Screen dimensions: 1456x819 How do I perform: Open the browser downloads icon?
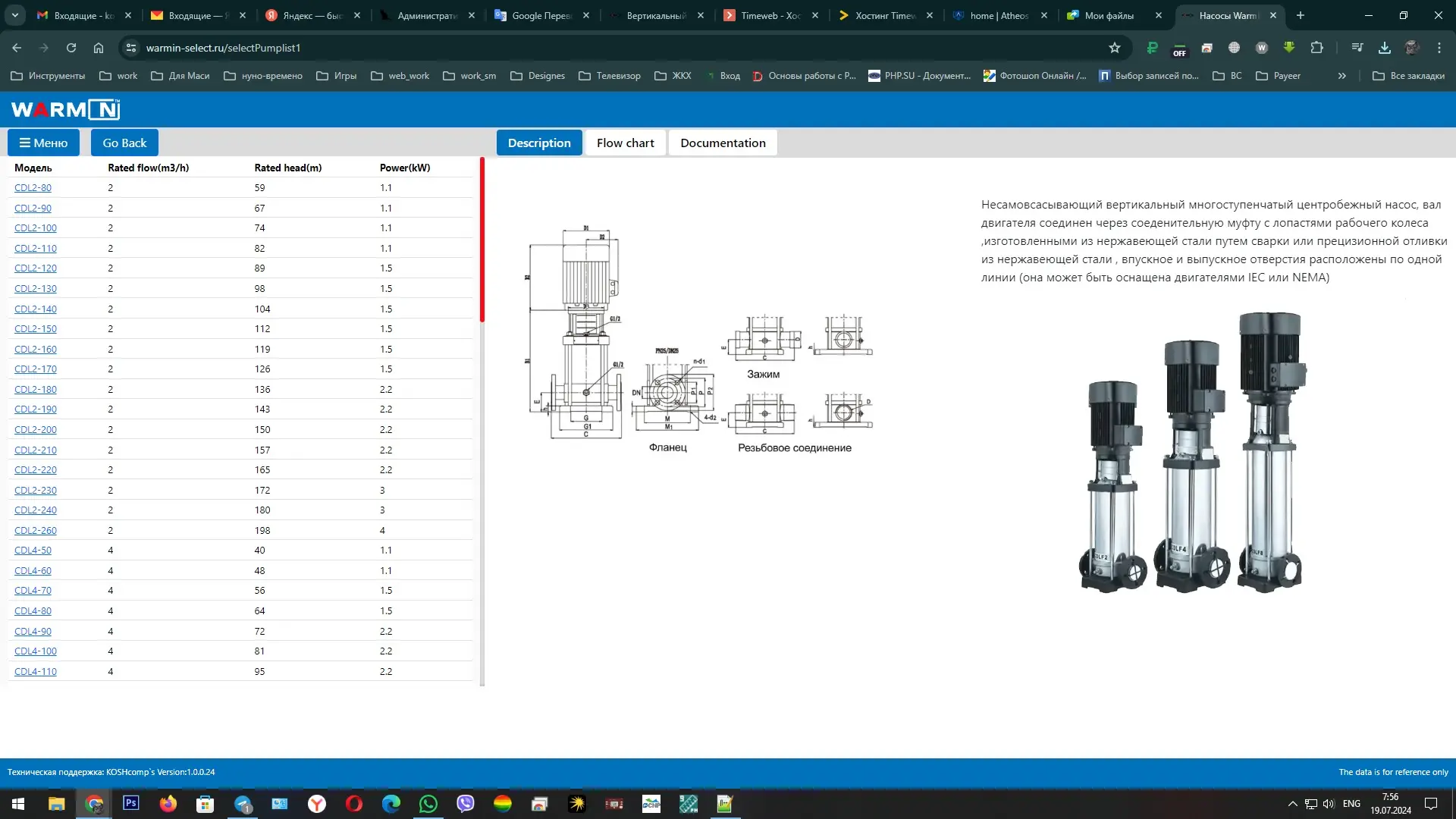click(x=1385, y=48)
